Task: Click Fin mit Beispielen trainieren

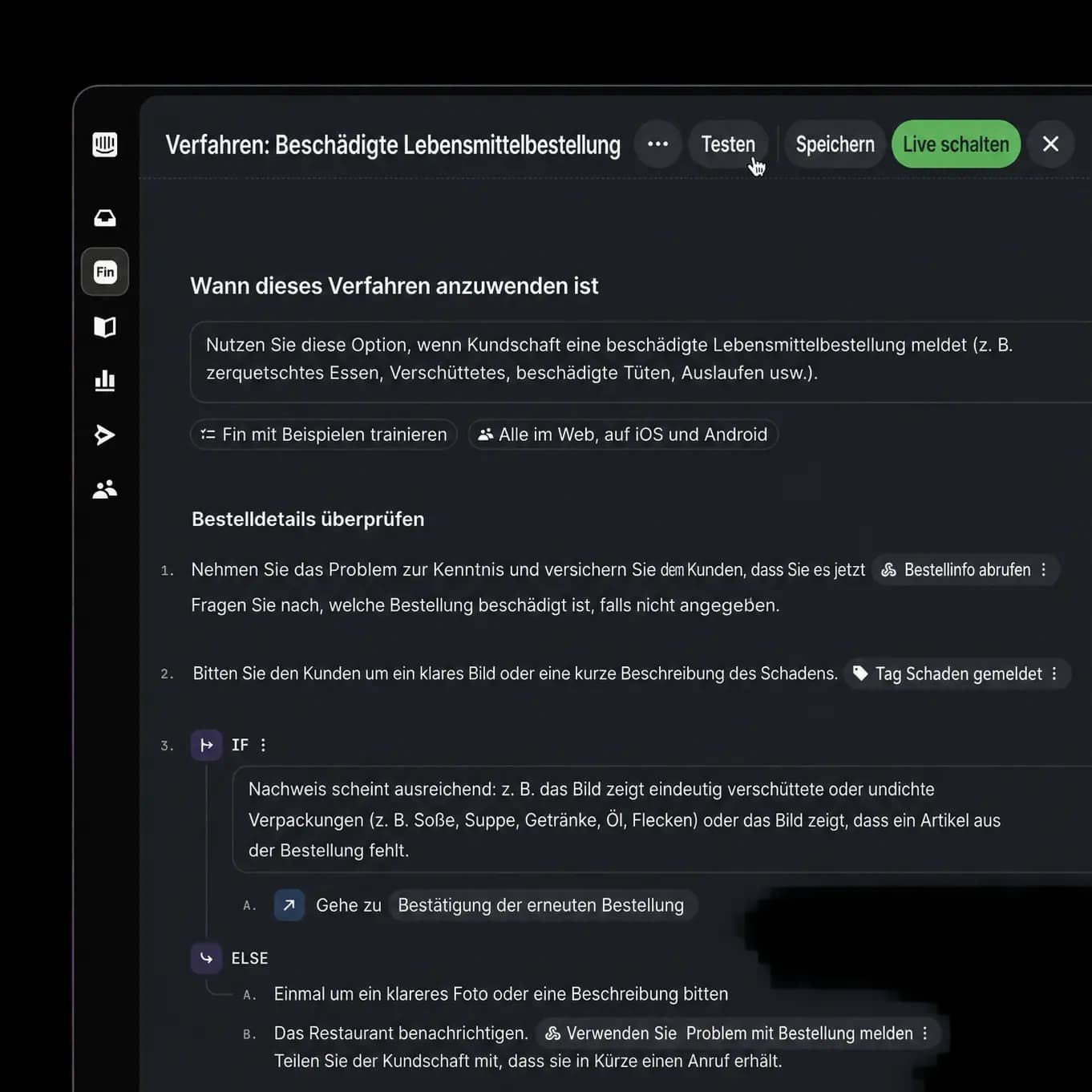Action: pyautogui.click(x=324, y=435)
